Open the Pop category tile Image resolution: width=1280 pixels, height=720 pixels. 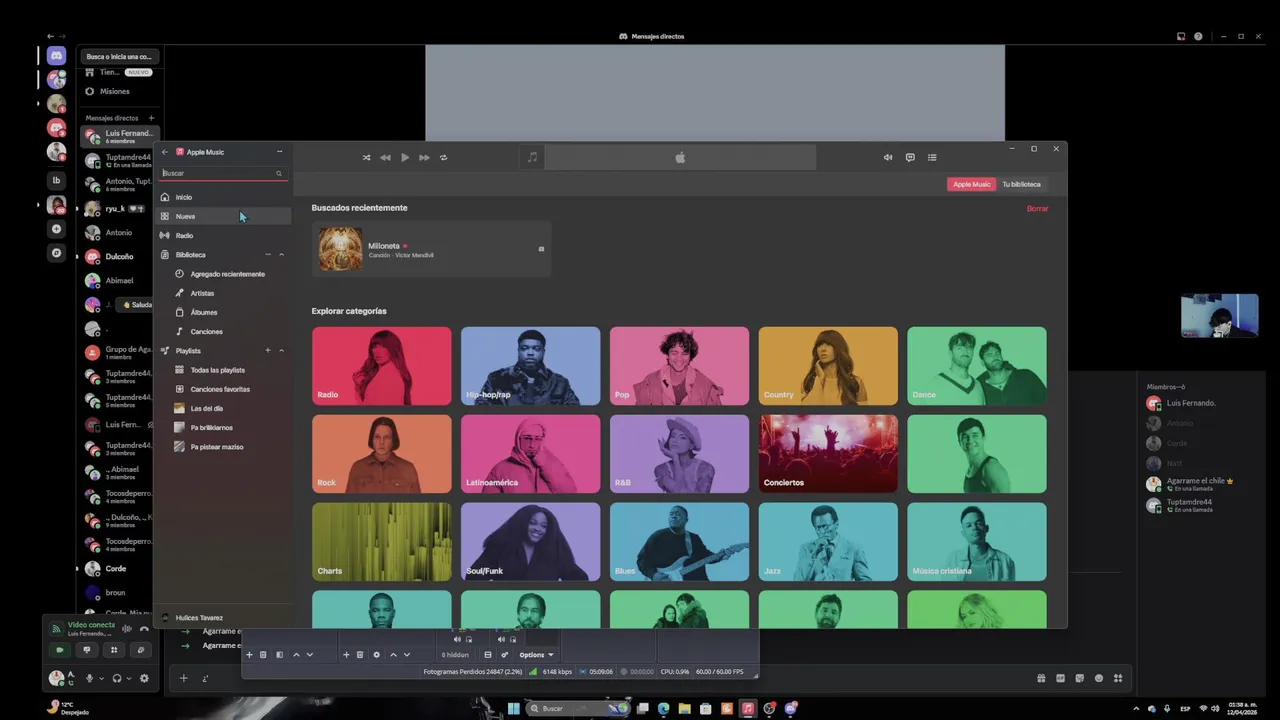pos(679,366)
